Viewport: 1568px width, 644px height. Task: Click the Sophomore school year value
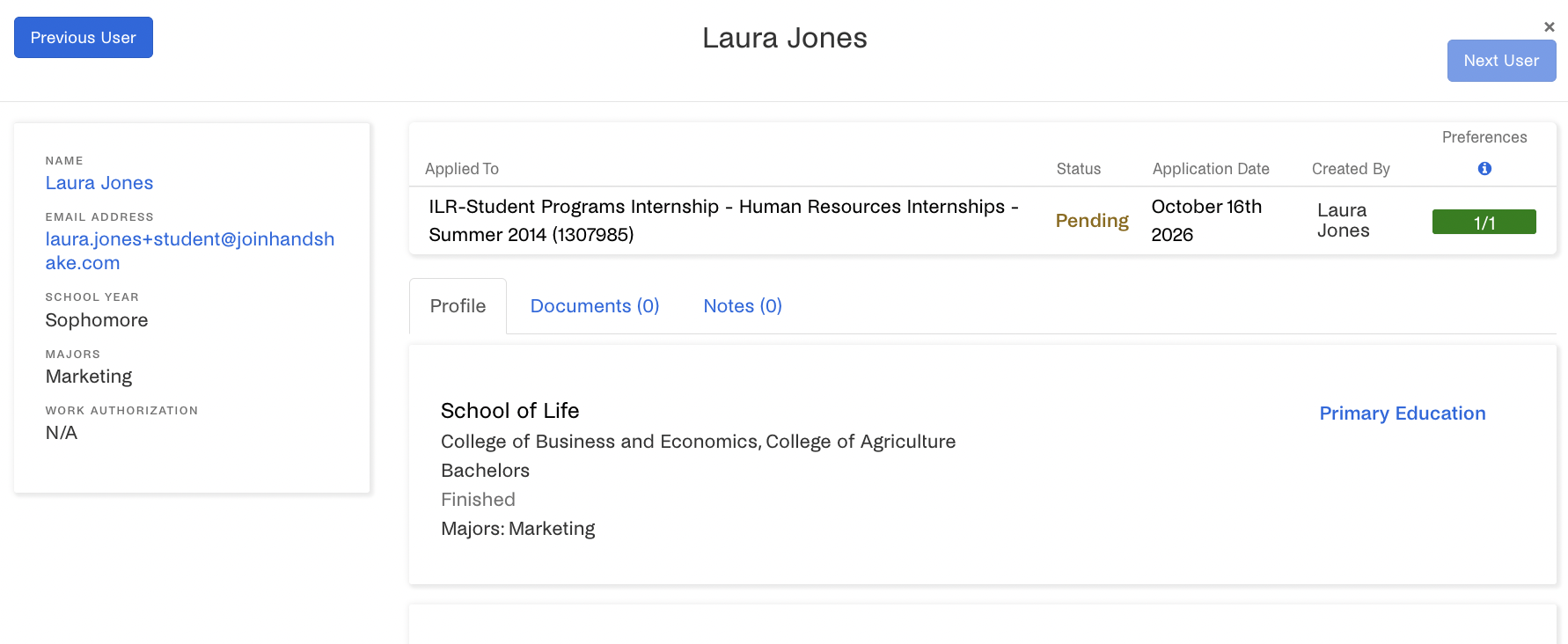pos(97,320)
